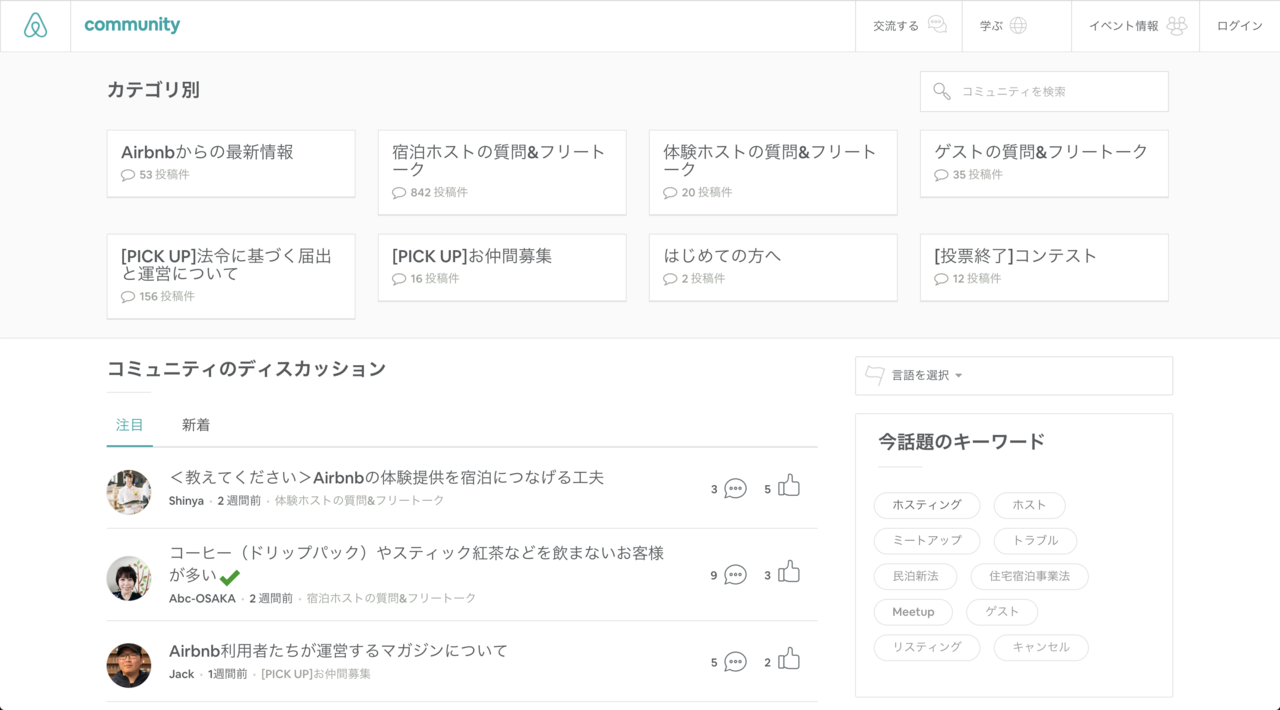Click the magnifier search icon
This screenshot has width=1280, height=710.
942,91
